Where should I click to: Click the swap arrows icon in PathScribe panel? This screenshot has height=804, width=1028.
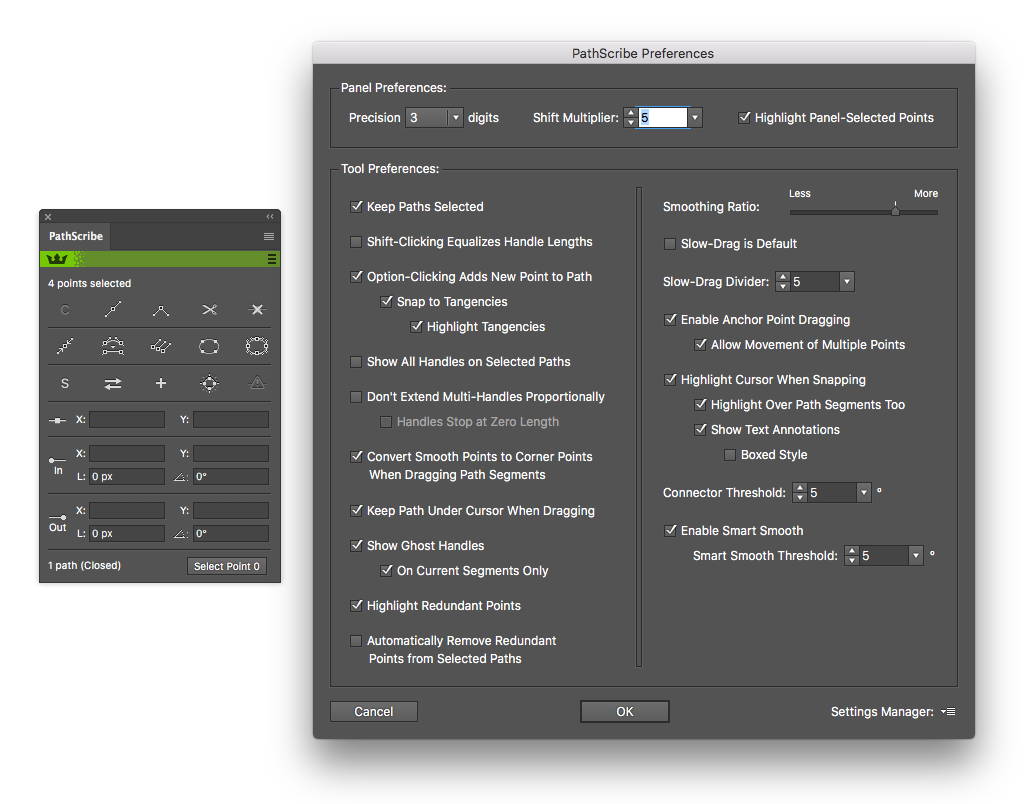[x=113, y=384]
